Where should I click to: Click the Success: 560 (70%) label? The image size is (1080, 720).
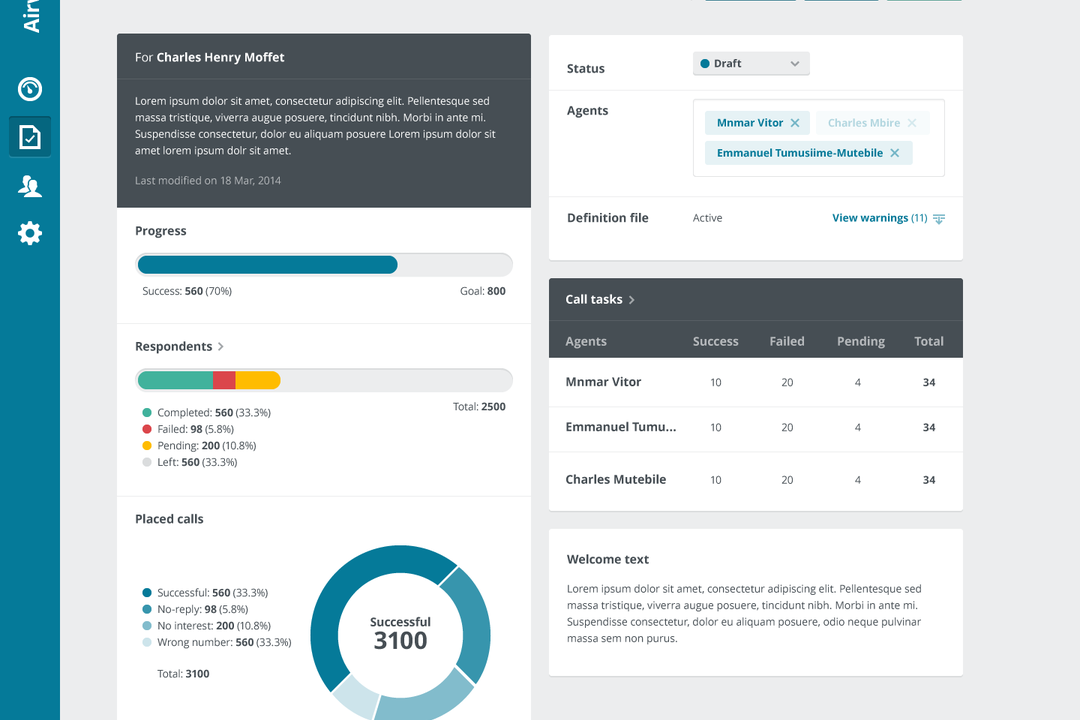click(187, 291)
